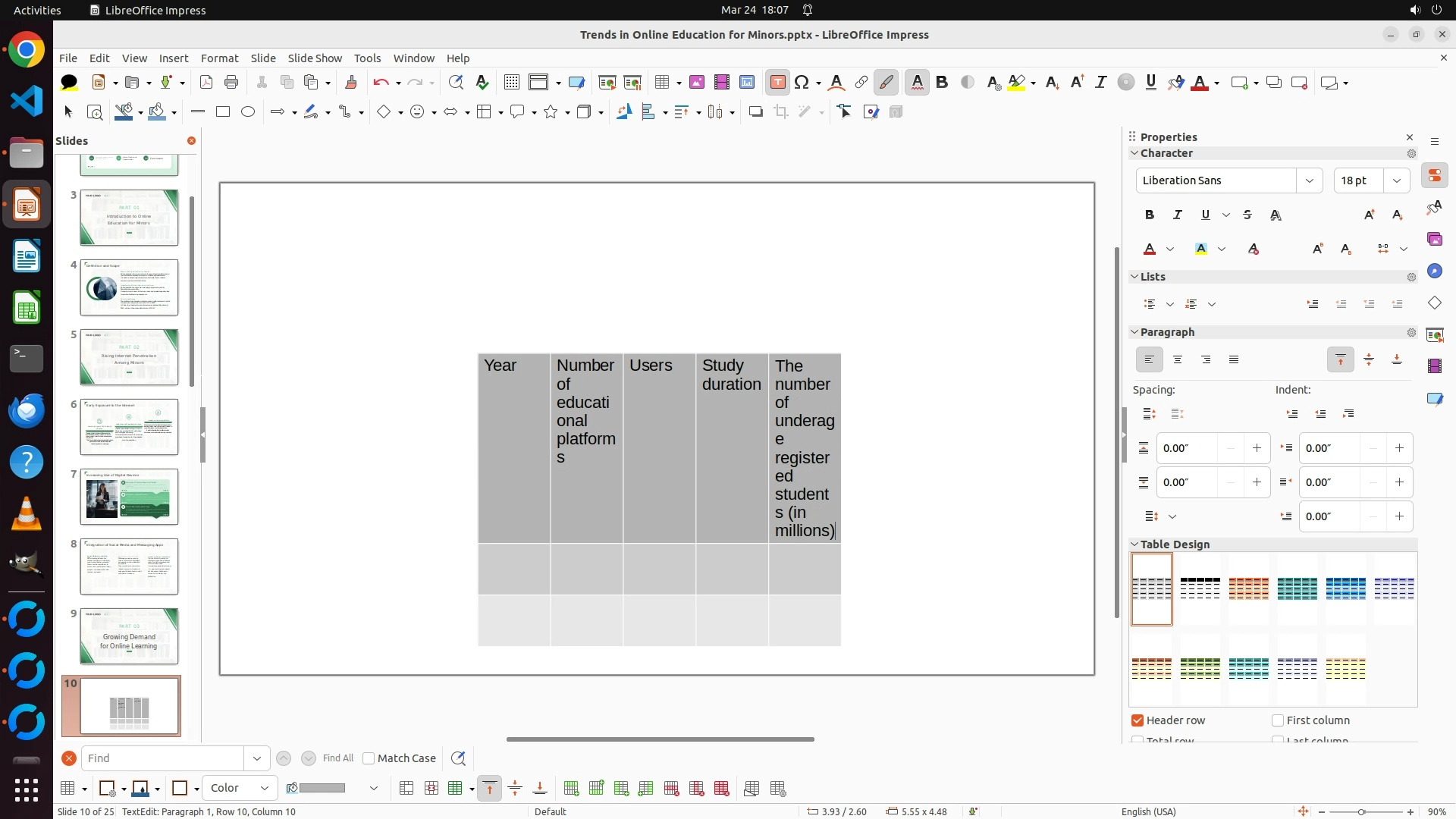This screenshot has width=1456, height=819.
Task: Insert a special character with the Omega icon
Action: [x=802, y=83]
